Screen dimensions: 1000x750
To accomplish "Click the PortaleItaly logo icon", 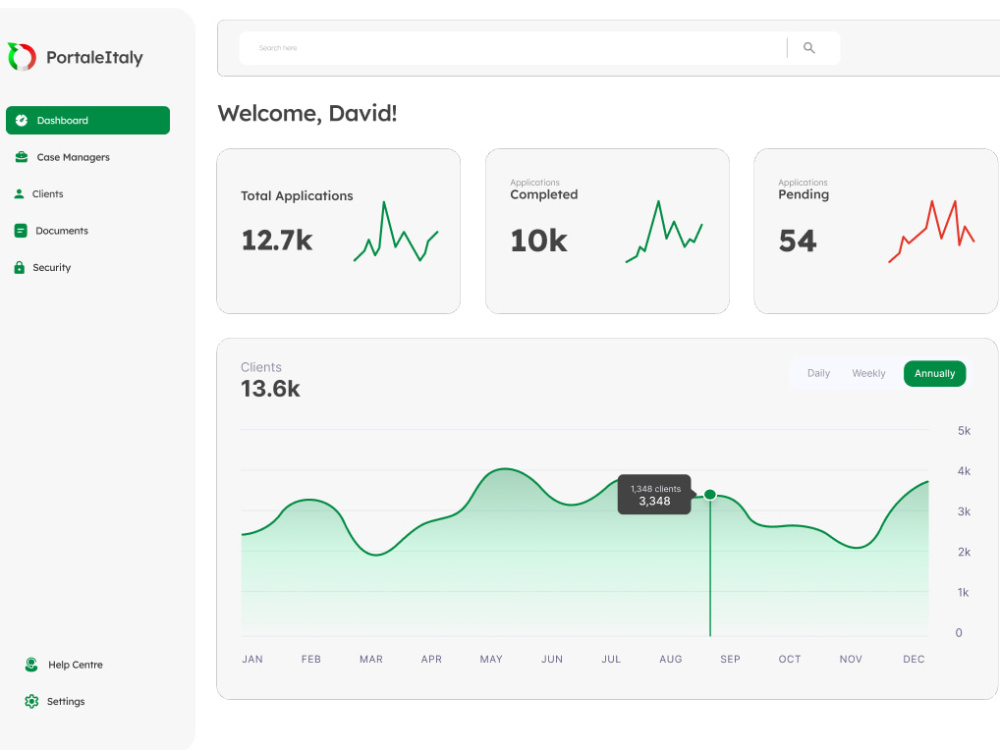I will 22,57.
